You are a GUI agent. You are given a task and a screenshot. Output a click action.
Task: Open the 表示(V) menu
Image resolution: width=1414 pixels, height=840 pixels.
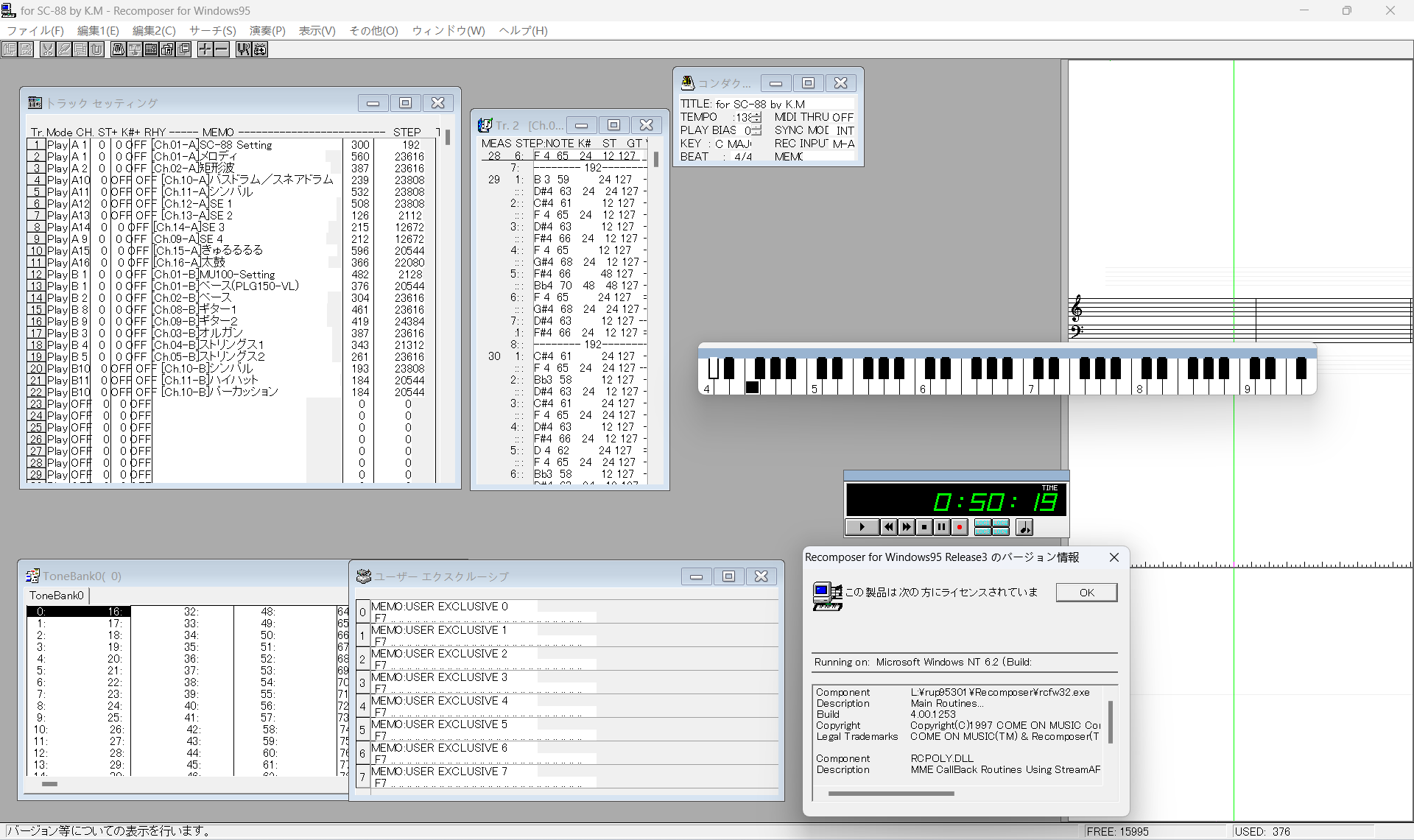pos(317,30)
